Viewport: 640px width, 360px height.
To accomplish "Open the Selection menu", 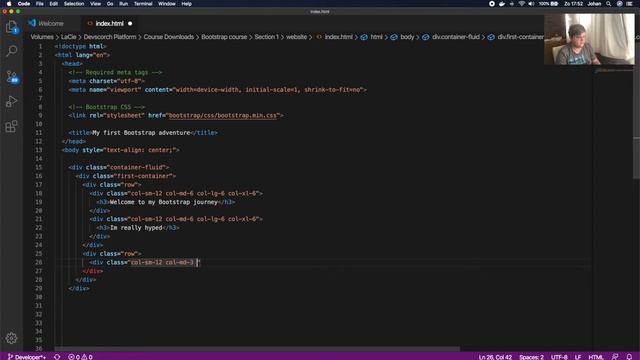I will (x=74, y=4).
